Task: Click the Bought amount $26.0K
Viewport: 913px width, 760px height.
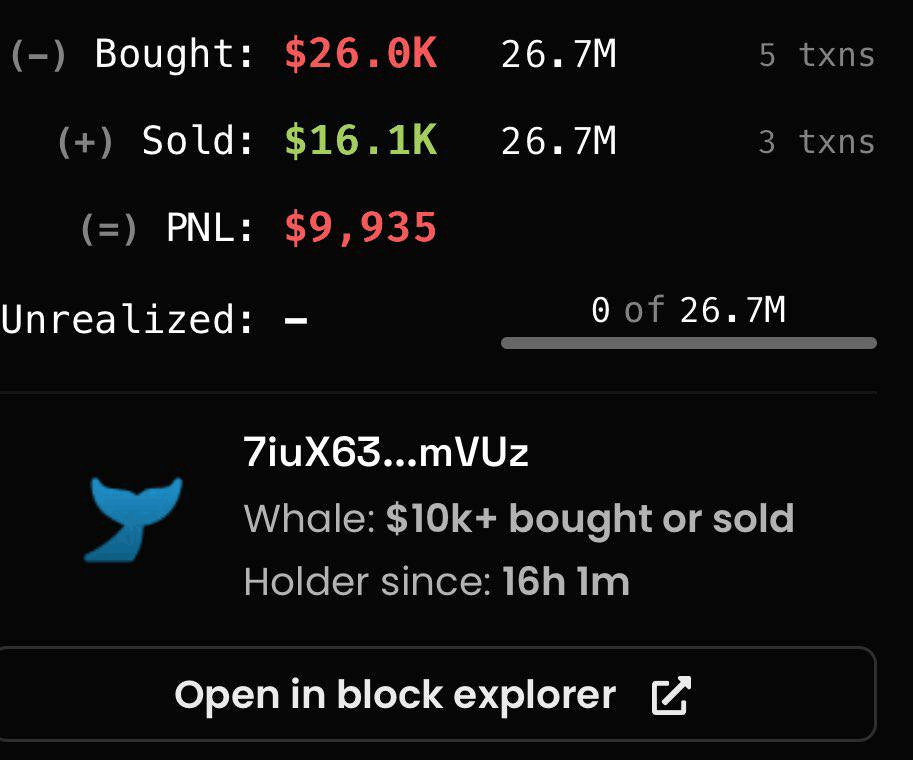Action: coord(360,54)
